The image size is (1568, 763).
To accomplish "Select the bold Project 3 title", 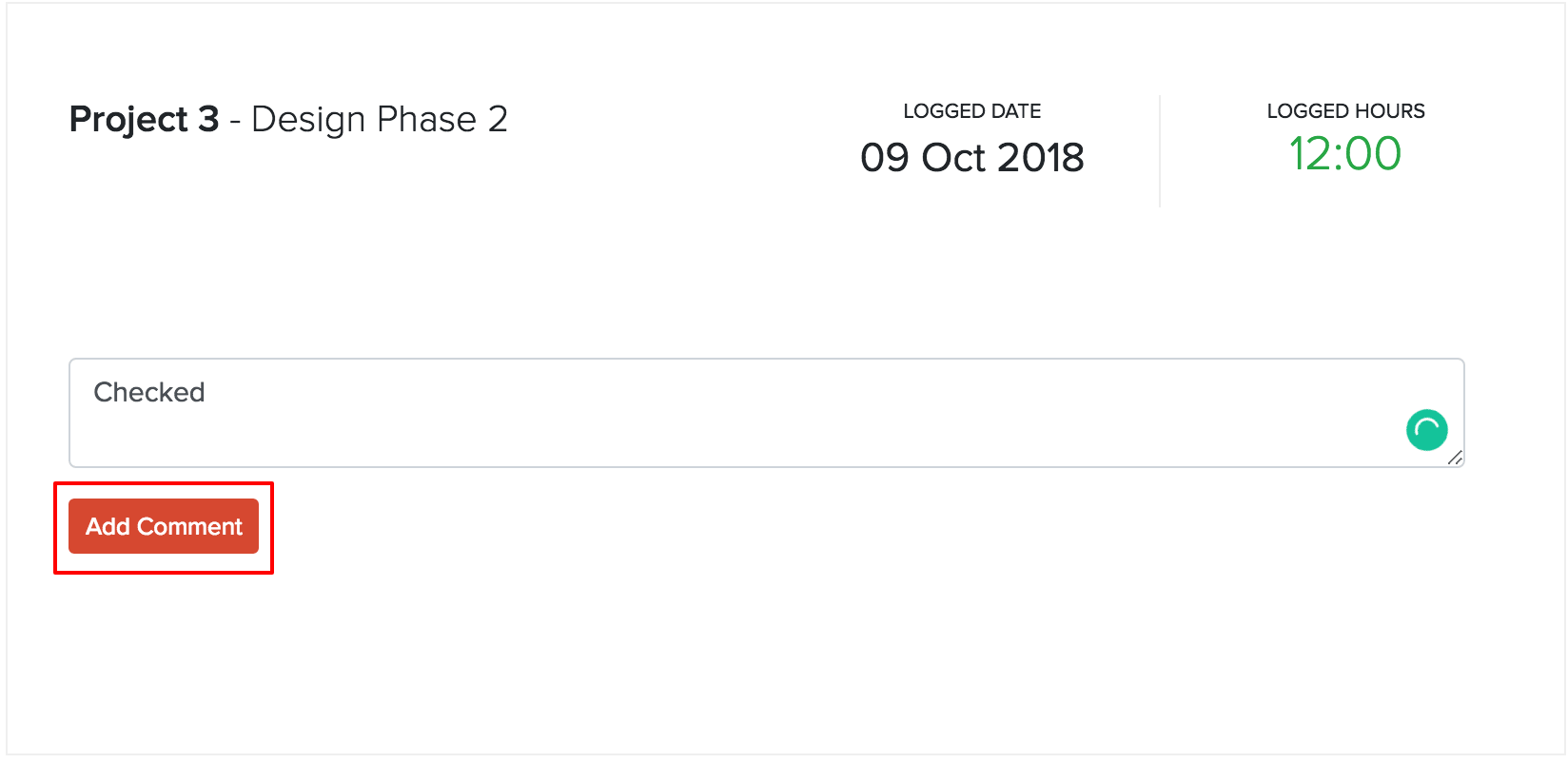I will [145, 121].
